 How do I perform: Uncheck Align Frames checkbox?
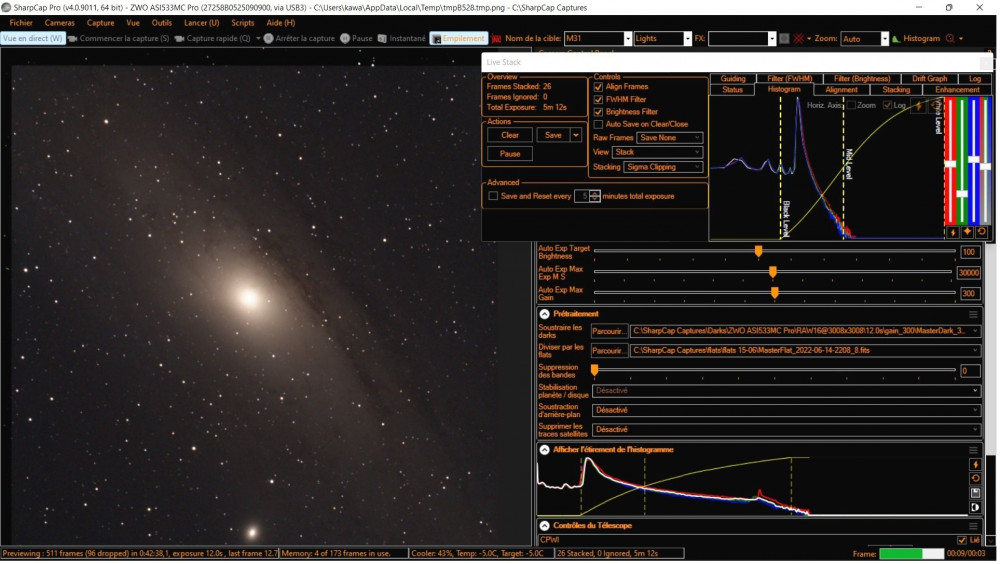(x=598, y=87)
